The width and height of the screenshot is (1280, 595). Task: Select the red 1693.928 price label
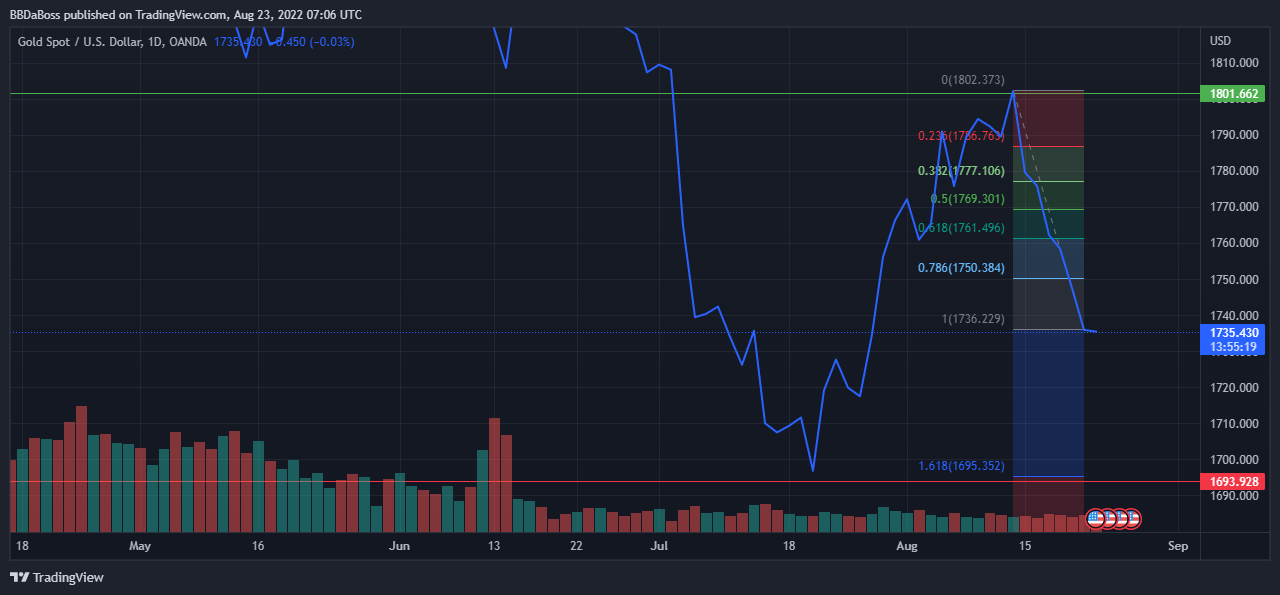click(x=1234, y=482)
